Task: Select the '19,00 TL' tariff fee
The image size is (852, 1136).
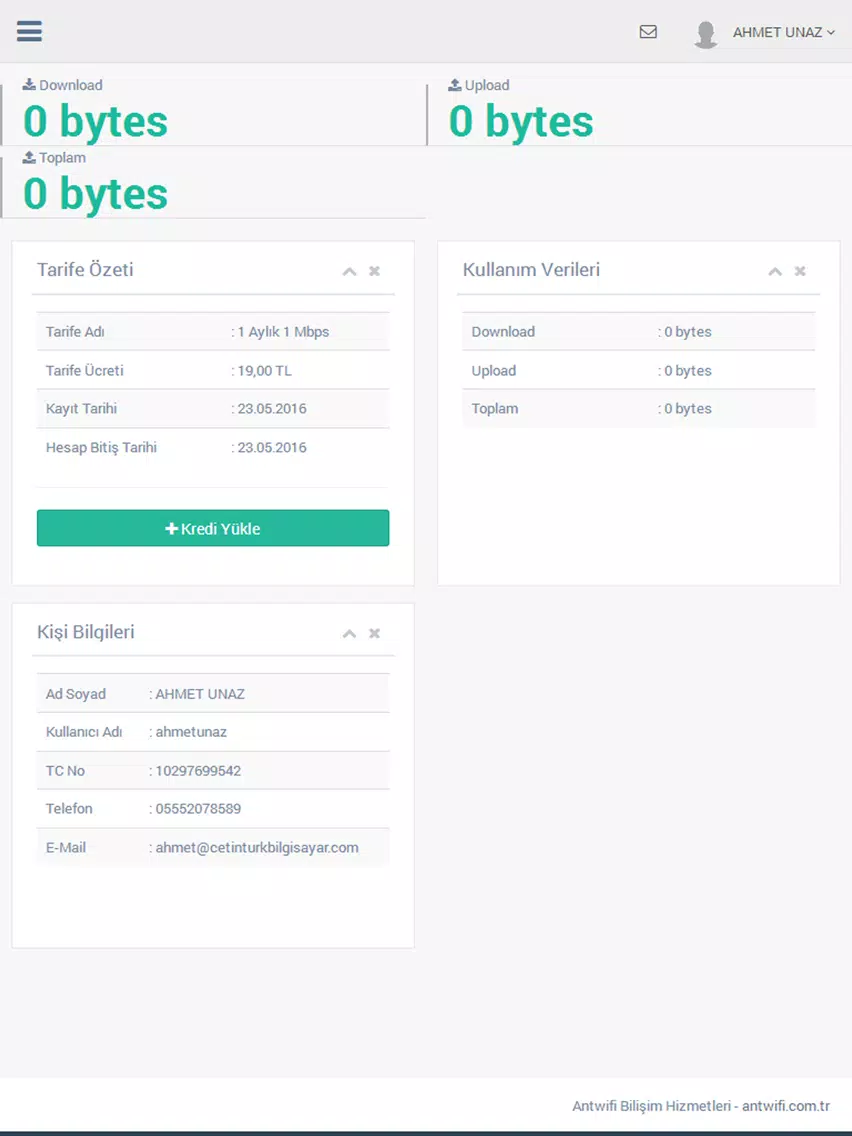Action: click(262, 371)
